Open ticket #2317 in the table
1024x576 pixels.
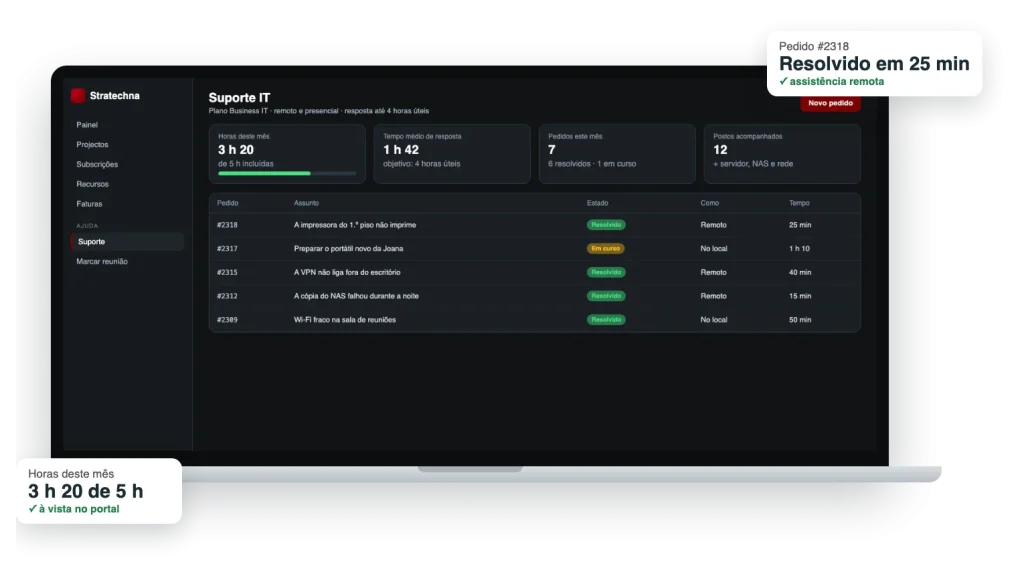pyautogui.click(x=227, y=249)
